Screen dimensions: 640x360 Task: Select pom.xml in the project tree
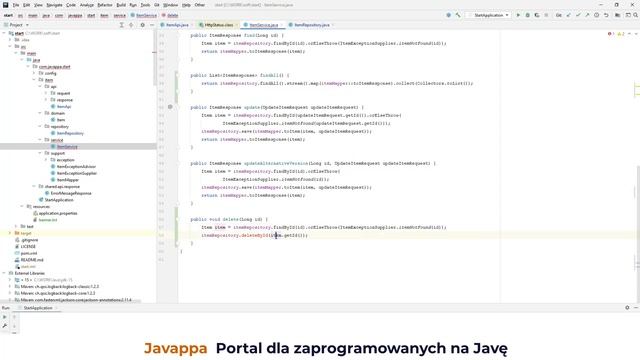[29, 253]
